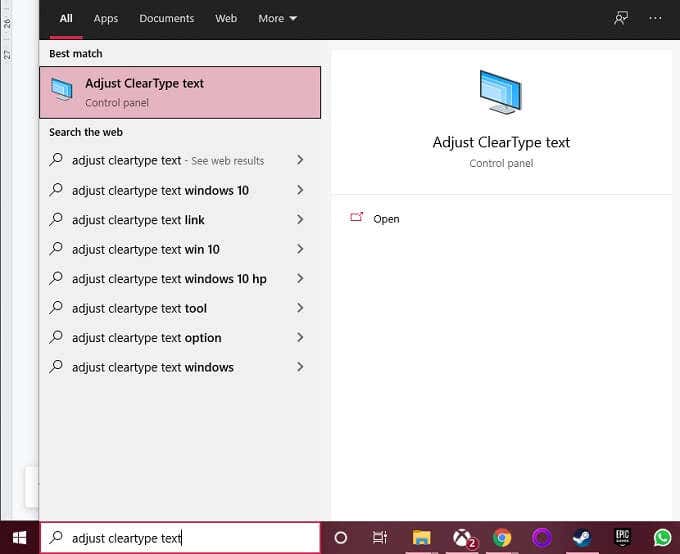The image size is (680, 554).
Task: Open Epic Games Launcher icon
Action: coord(622,538)
